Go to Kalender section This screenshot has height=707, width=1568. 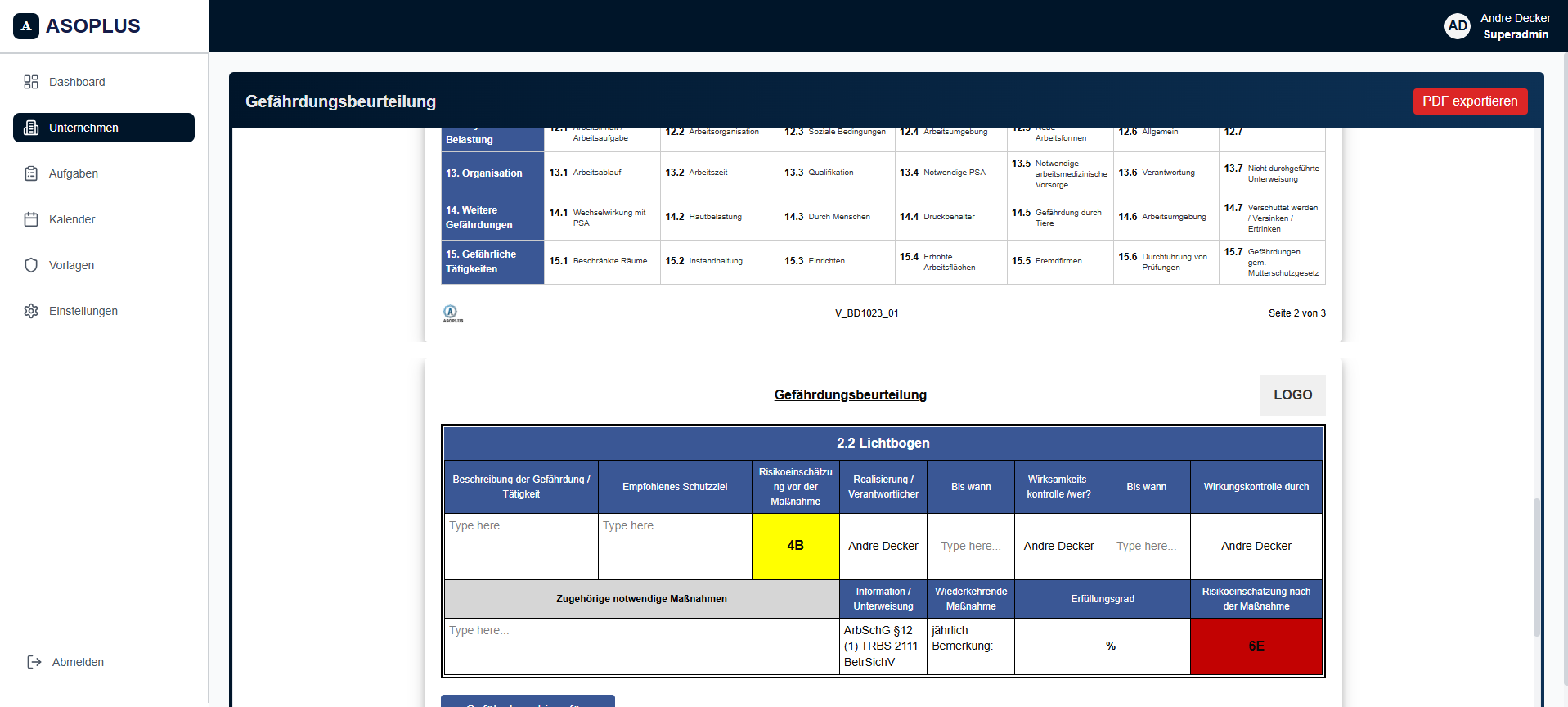tap(104, 219)
